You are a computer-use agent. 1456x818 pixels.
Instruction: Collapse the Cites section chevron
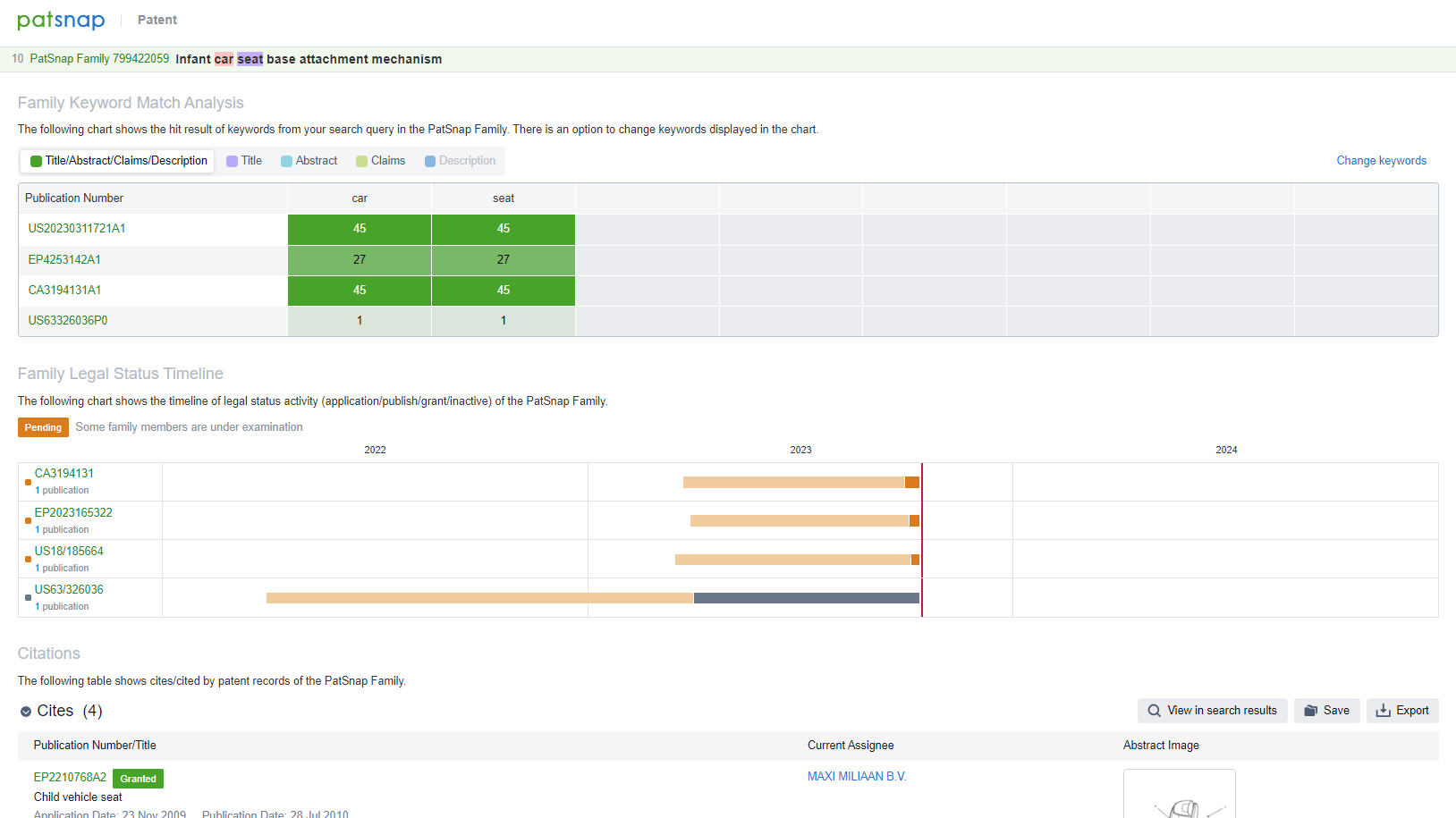26,712
